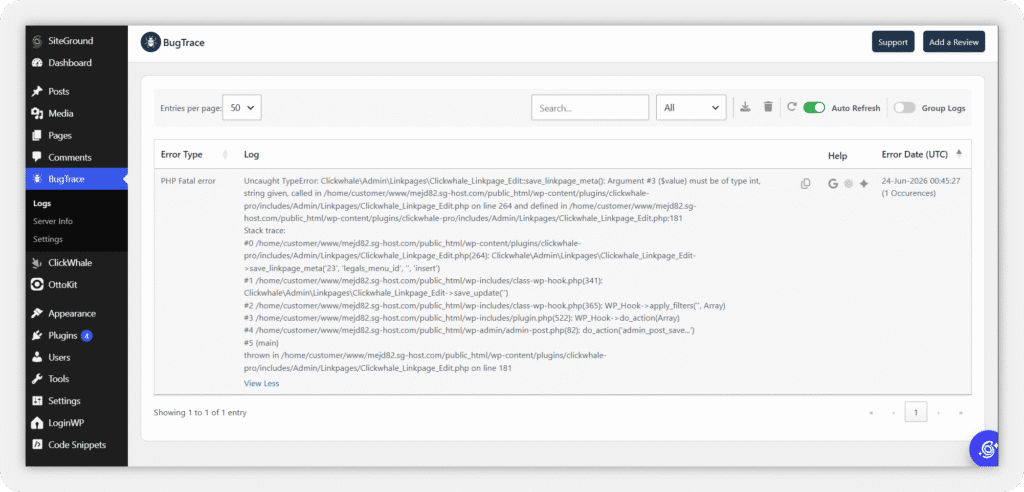Disable the Auto Refresh toggle
1024x492 pixels.
click(814, 108)
